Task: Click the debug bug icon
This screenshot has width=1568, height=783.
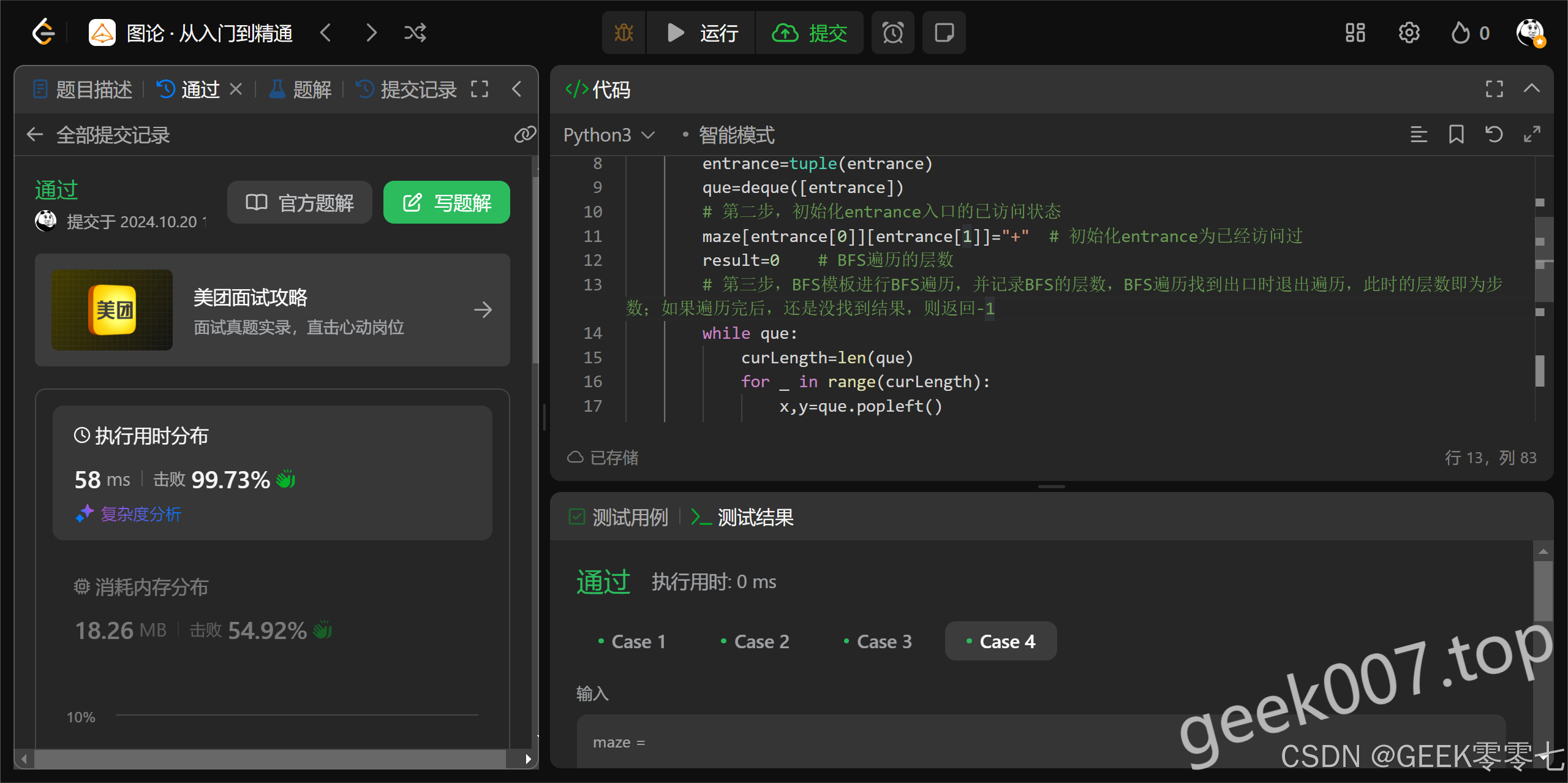Action: [x=624, y=32]
